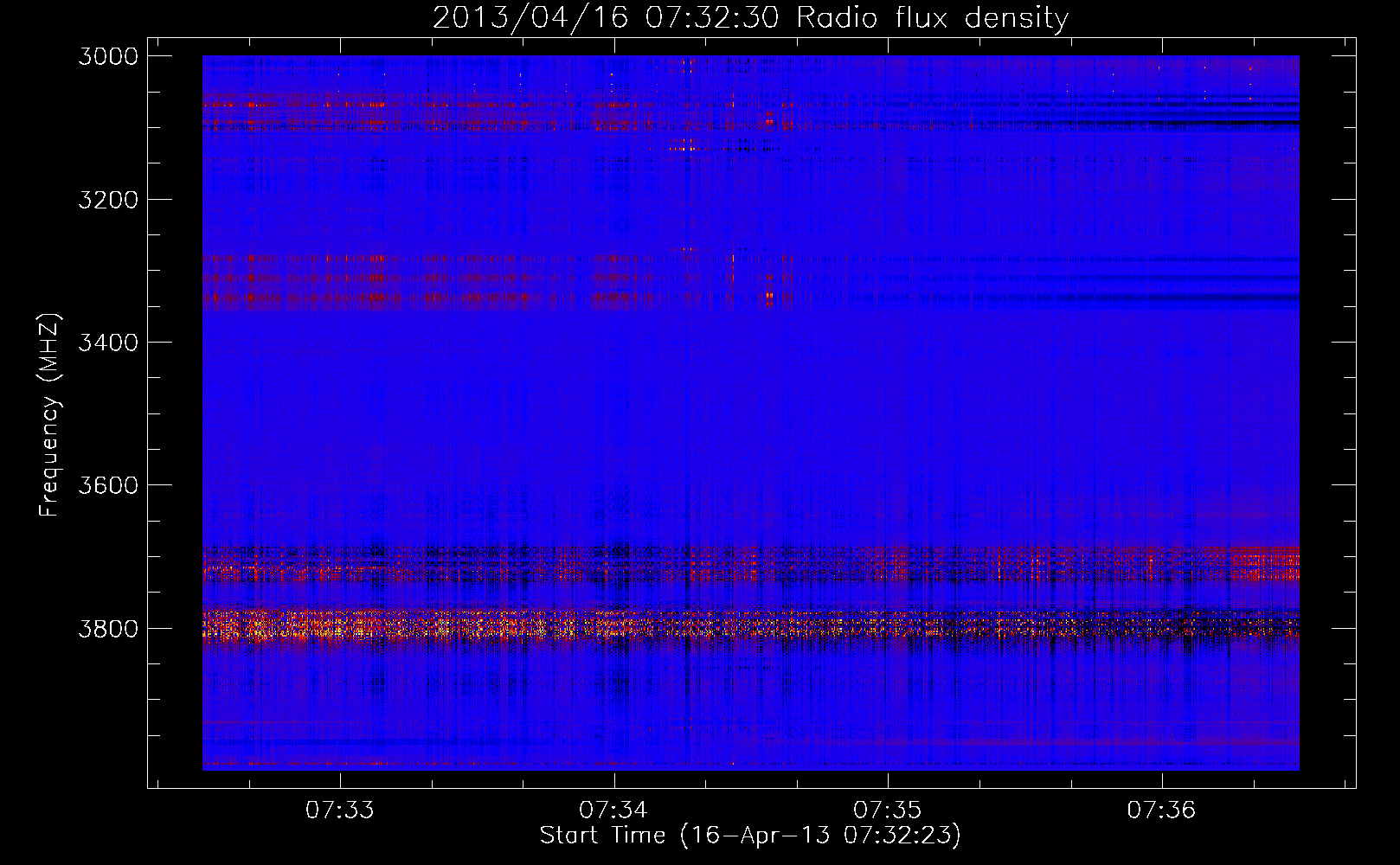This screenshot has height=865, width=1400.
Task: Select the '3400' frequency axis label
Action: 108,343
